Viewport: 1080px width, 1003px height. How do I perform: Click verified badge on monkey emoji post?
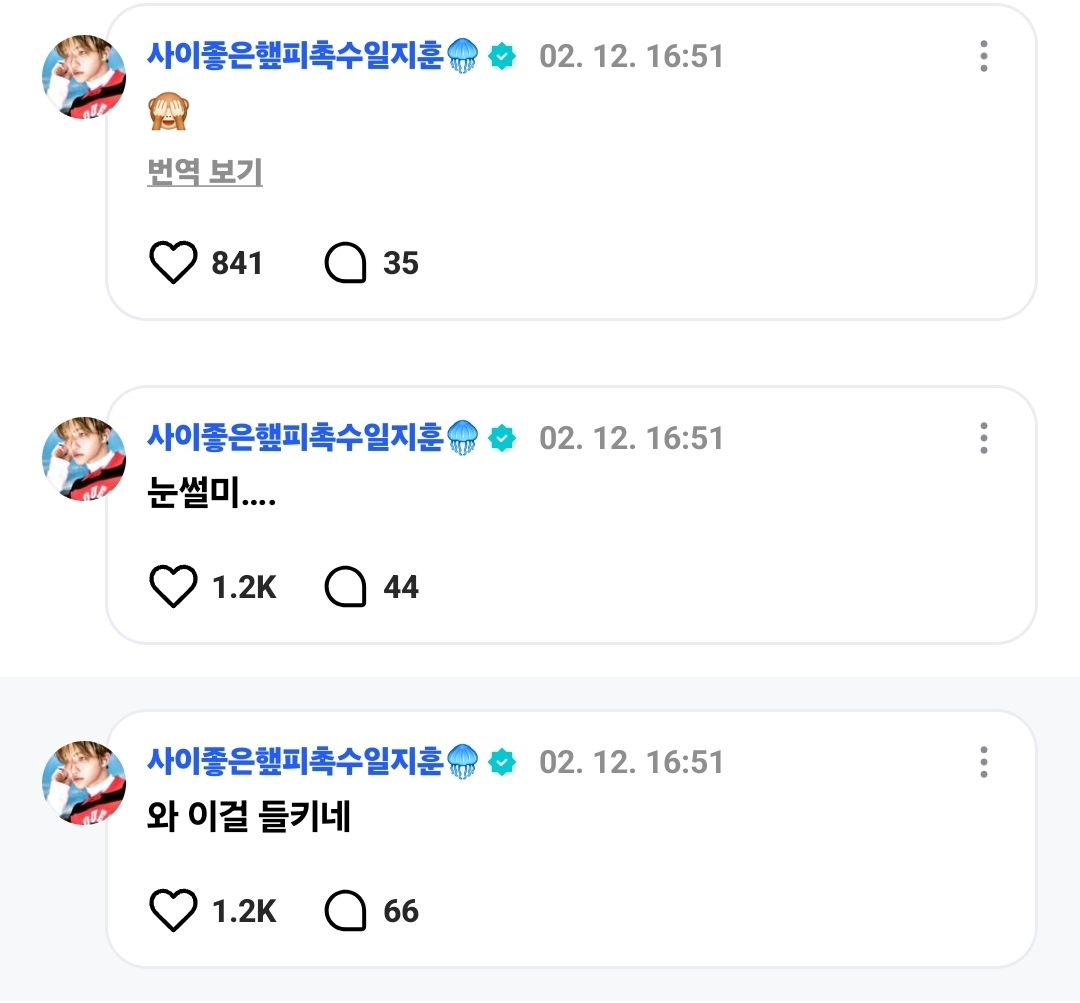[502, 56]
